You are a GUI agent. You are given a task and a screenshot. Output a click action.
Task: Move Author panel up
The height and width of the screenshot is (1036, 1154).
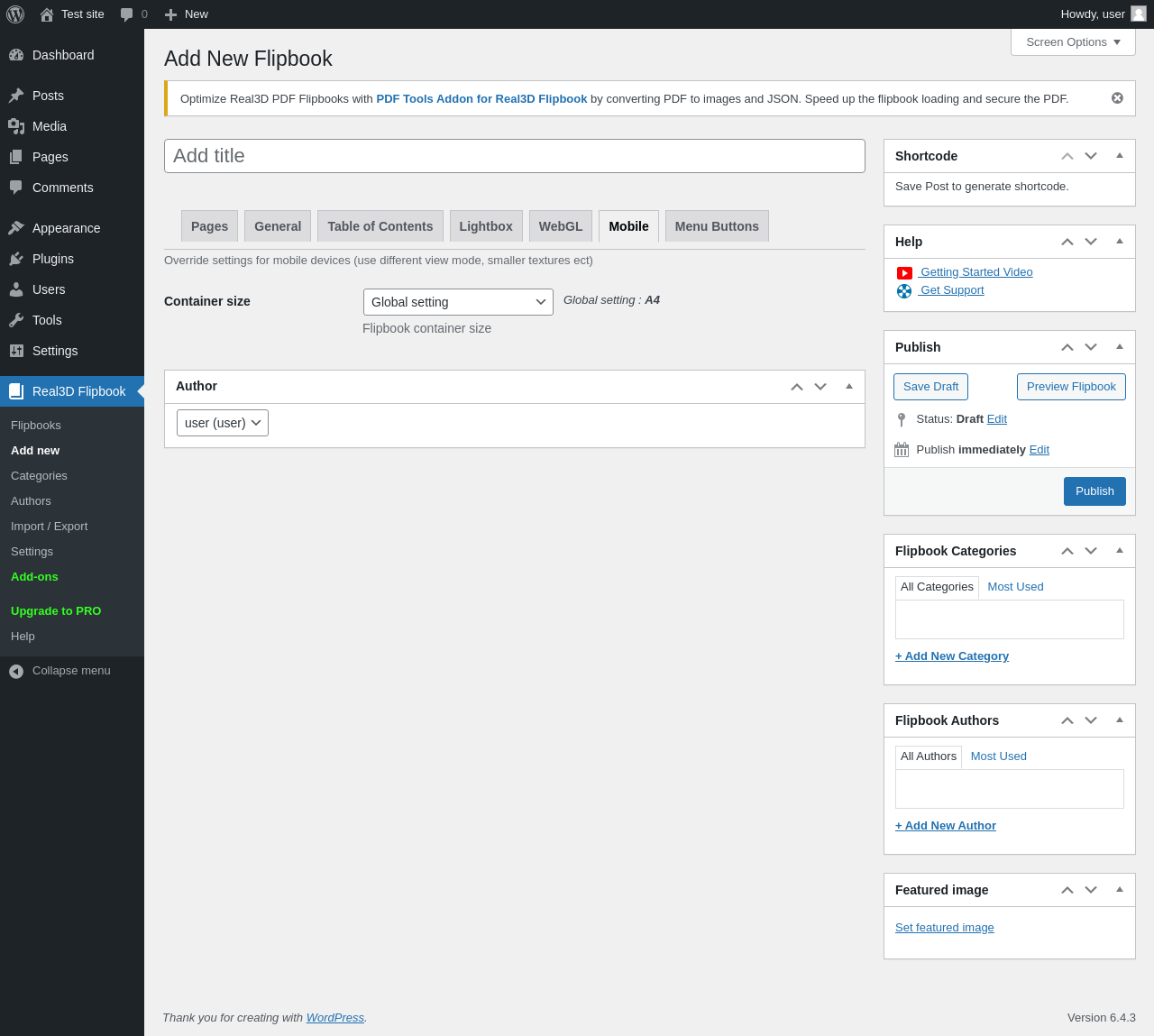(797, 387)
